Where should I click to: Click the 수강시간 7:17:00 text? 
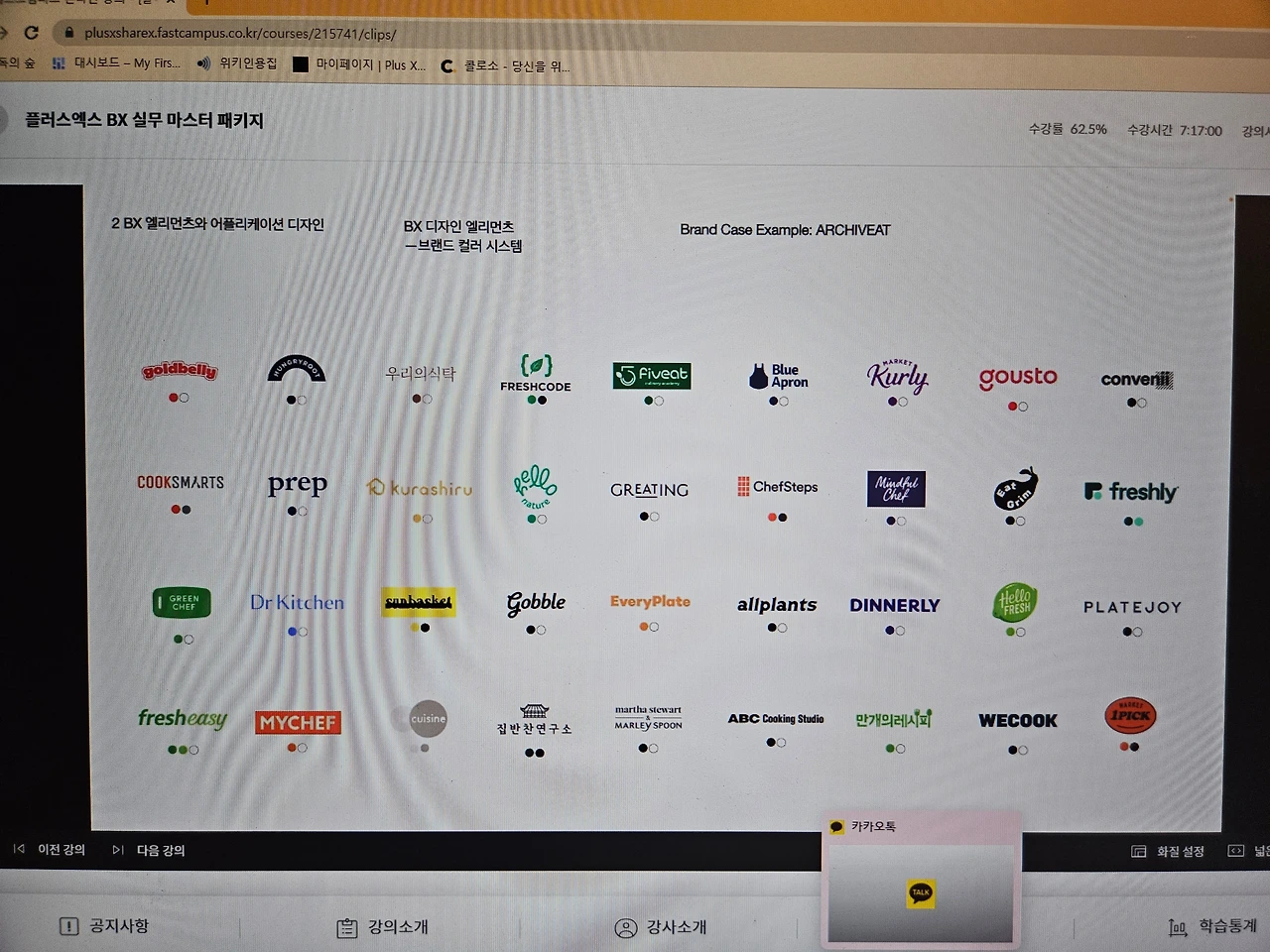pyautogui.click(x=1175, y=130)
